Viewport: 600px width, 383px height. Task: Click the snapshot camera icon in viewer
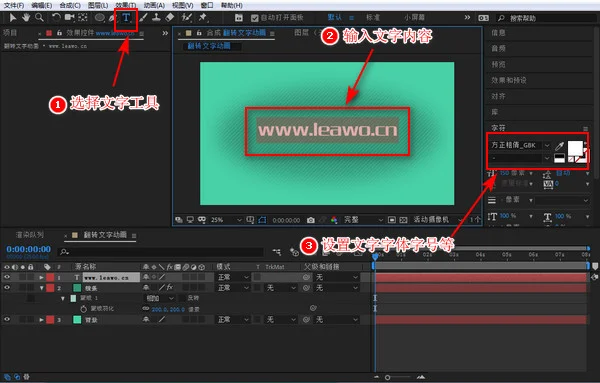(x=311, y=220)
